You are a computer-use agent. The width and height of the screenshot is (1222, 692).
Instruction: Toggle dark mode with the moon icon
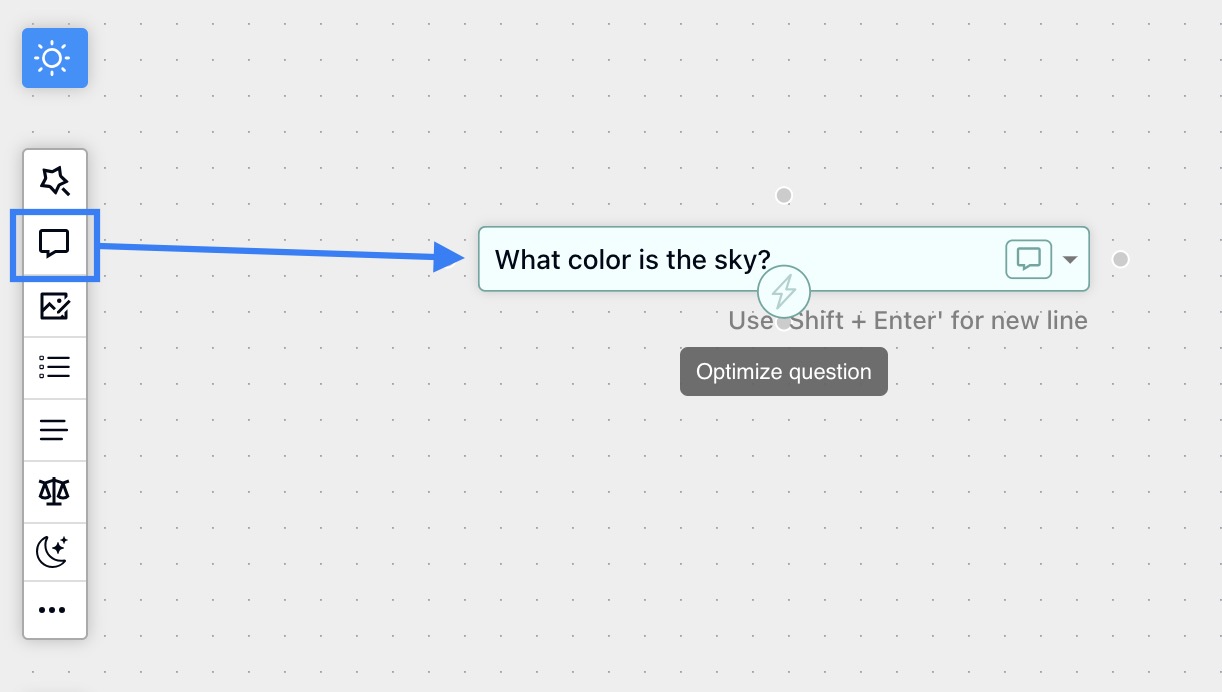point(55,551)
